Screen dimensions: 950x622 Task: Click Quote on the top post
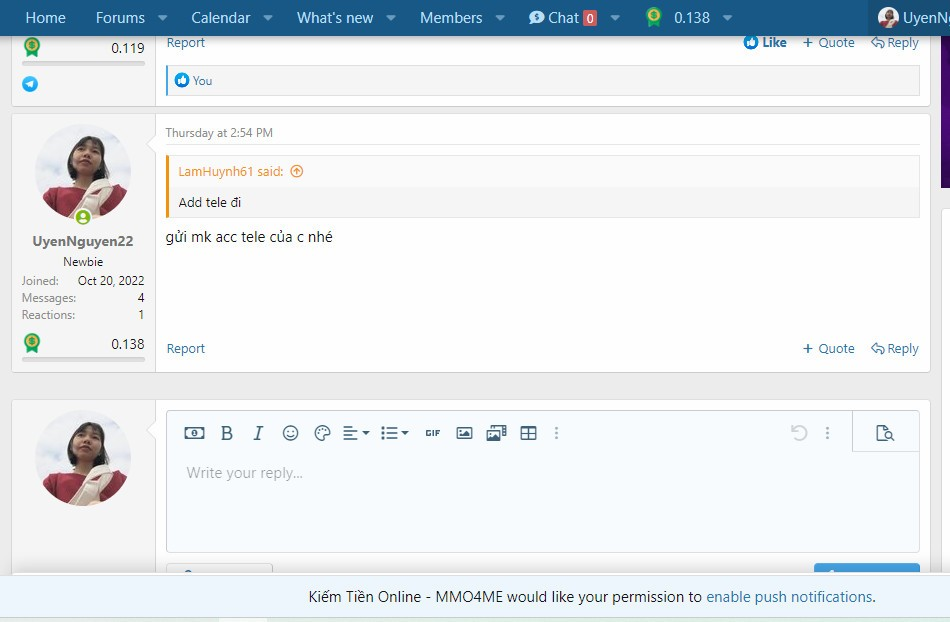click(828, 42)
